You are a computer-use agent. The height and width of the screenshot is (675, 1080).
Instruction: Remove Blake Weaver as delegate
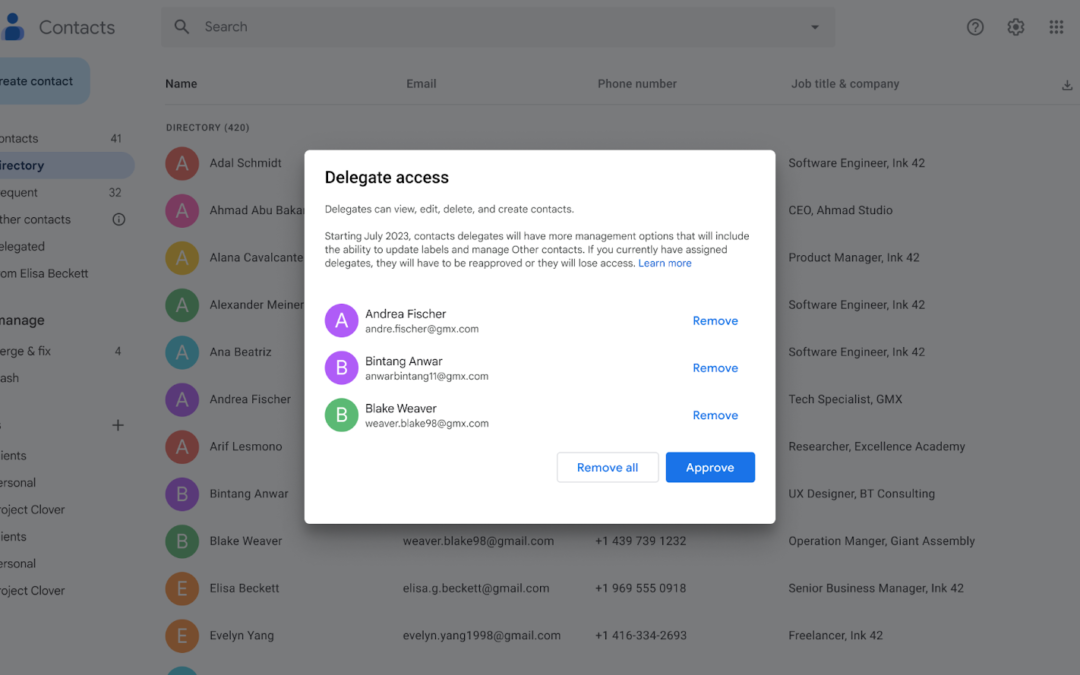[715, 415]
